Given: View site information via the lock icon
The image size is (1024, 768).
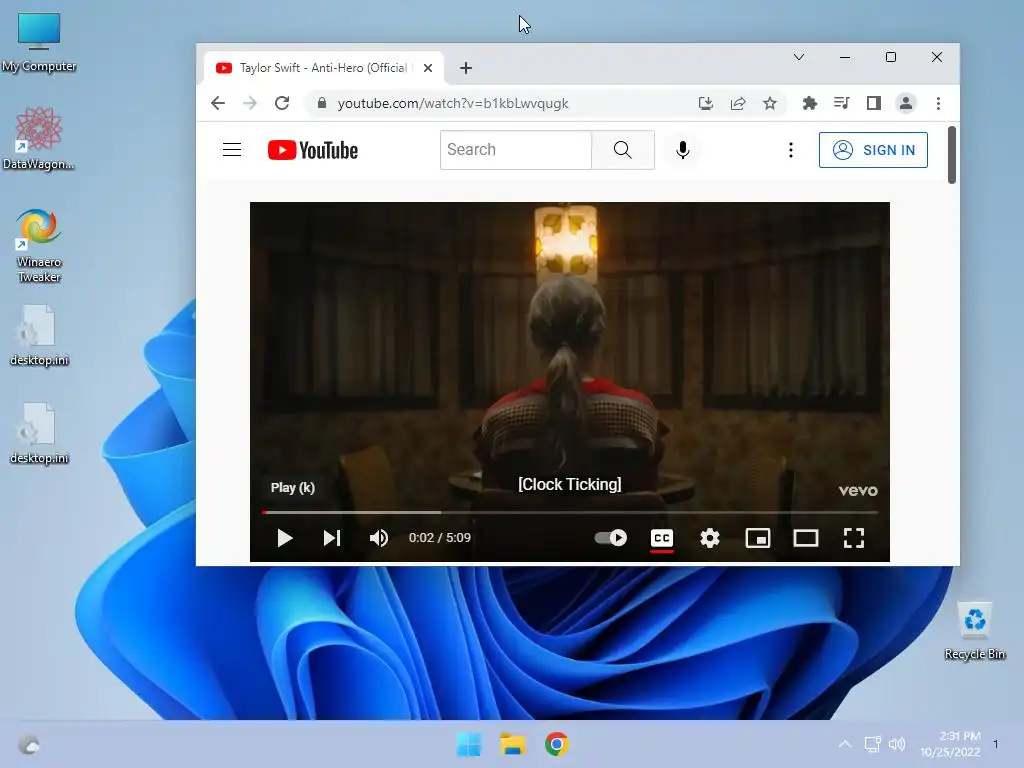Looking at the screenshot, I should tap(322, 103).
